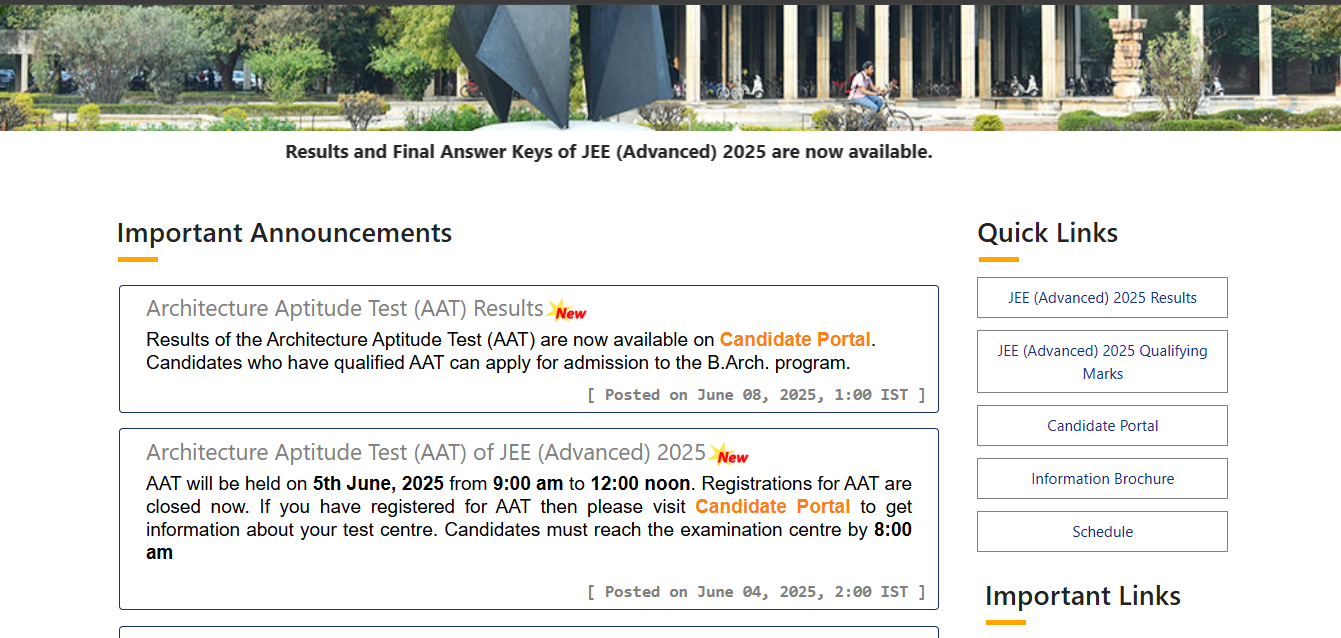This screenshot has width=1341, height=638.
Task: Click the 'Architecture Aptitude Test (AAT) Results' title
Action: [x=345, y=308]
